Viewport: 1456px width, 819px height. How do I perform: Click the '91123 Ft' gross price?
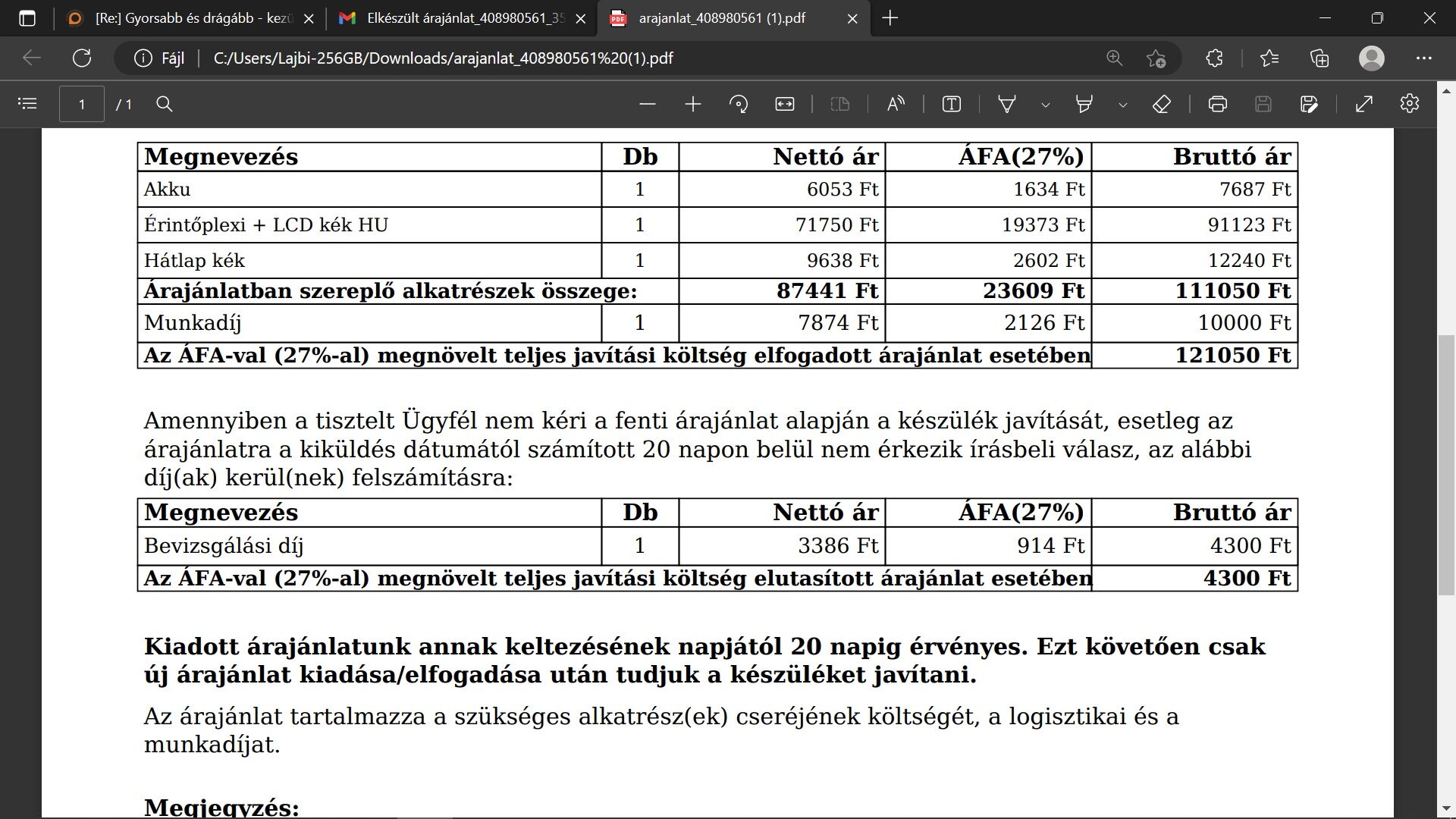click(1249, 225)
